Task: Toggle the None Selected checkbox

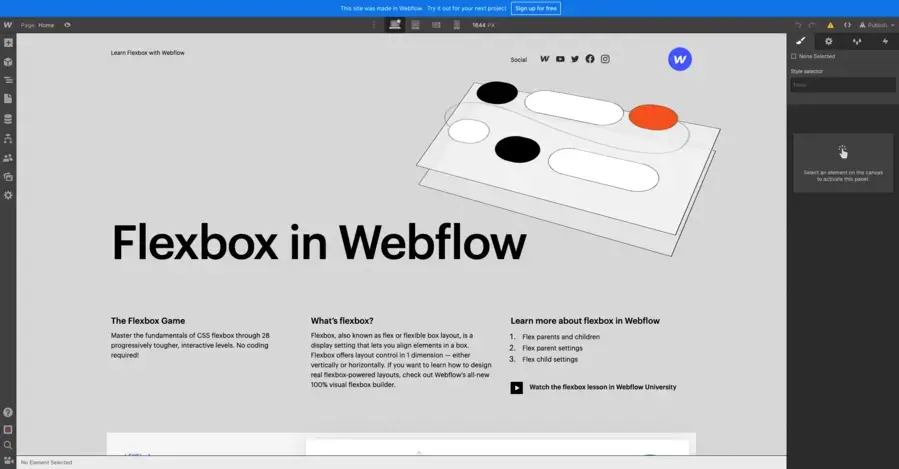Action: pyautogui.click(x=794, y=56)
